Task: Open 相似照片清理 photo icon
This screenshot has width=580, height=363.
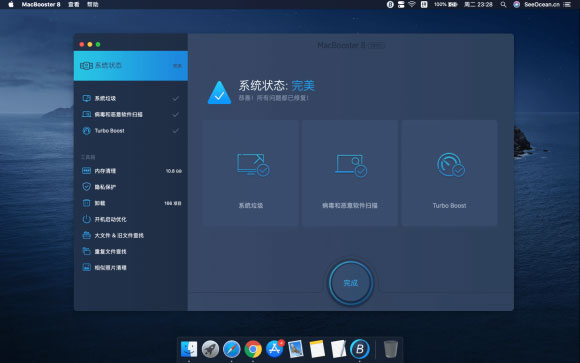Action: [x=87, y=268]
